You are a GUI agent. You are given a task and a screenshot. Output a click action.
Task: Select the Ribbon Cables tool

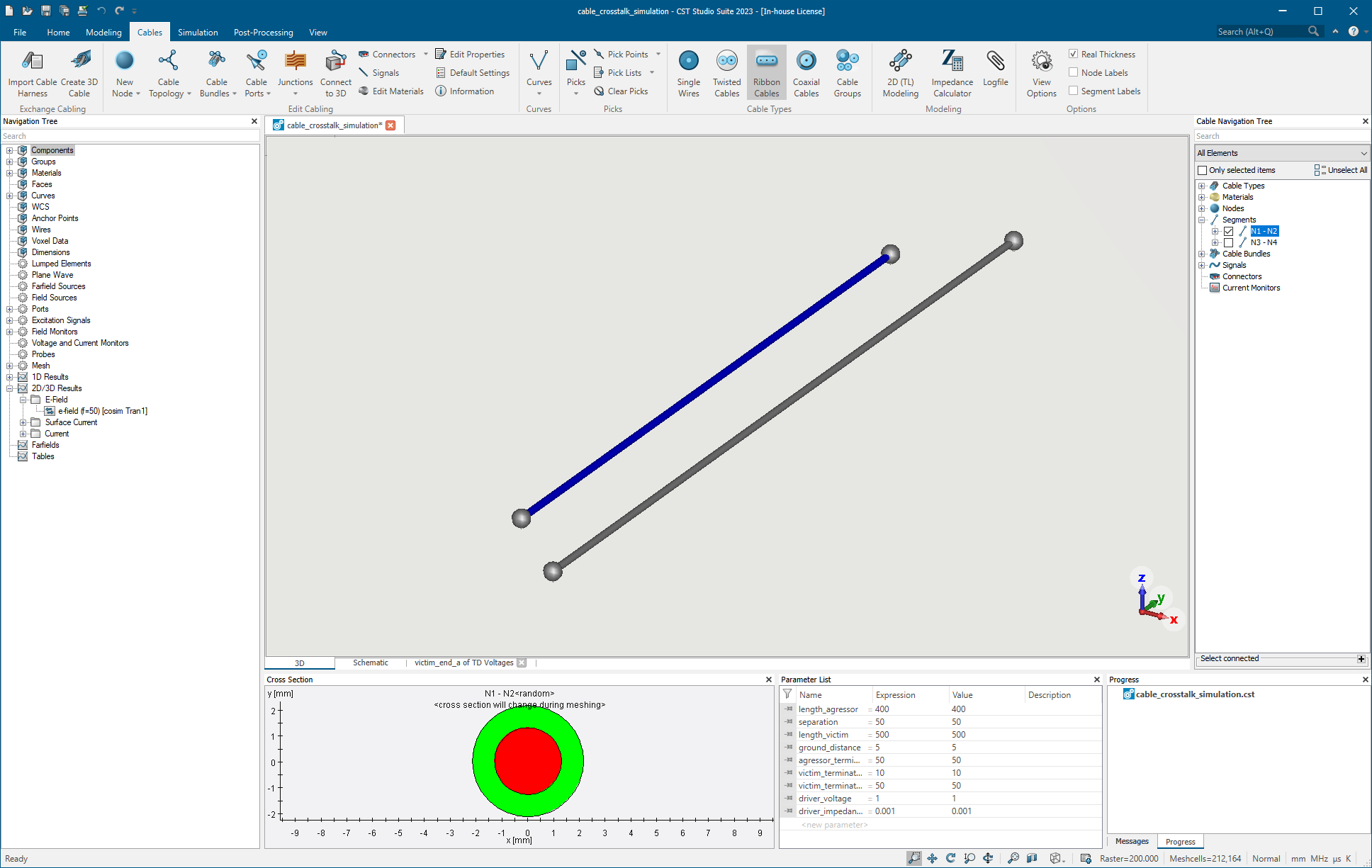766,72
